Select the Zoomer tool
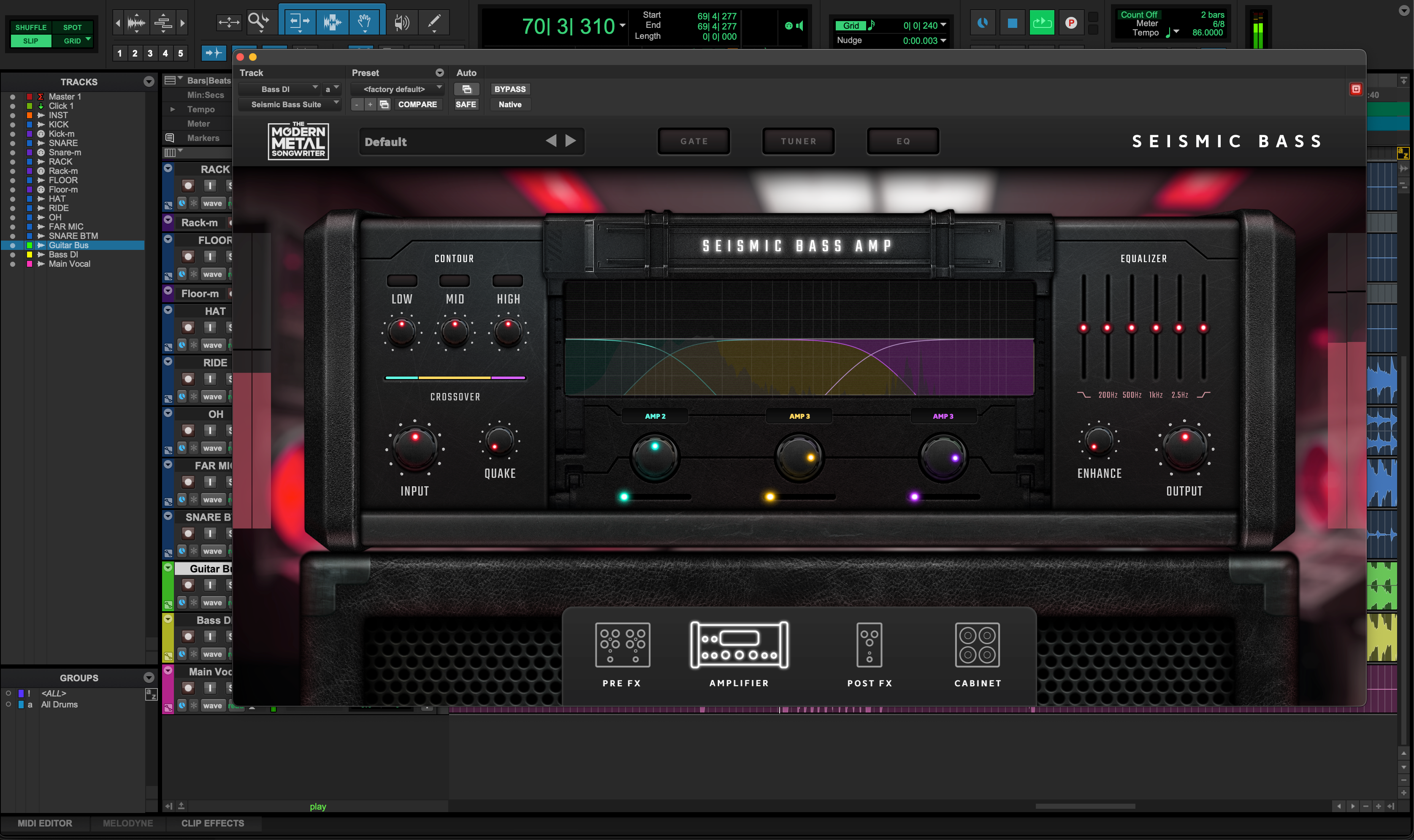 tap(258, 22)
